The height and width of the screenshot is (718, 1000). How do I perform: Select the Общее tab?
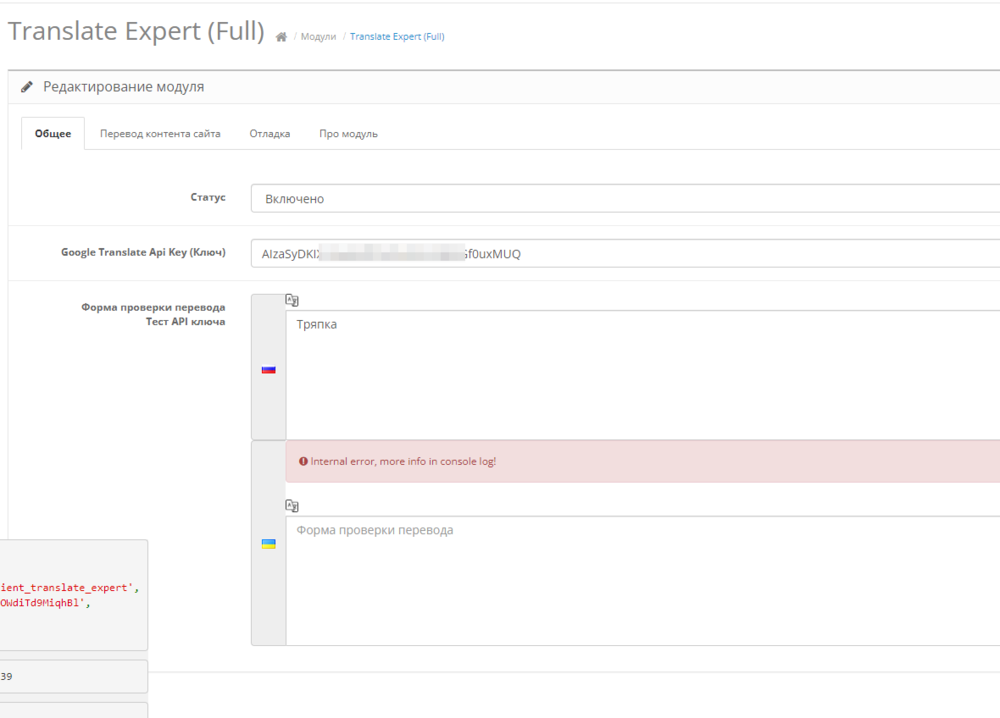point(53,134)
